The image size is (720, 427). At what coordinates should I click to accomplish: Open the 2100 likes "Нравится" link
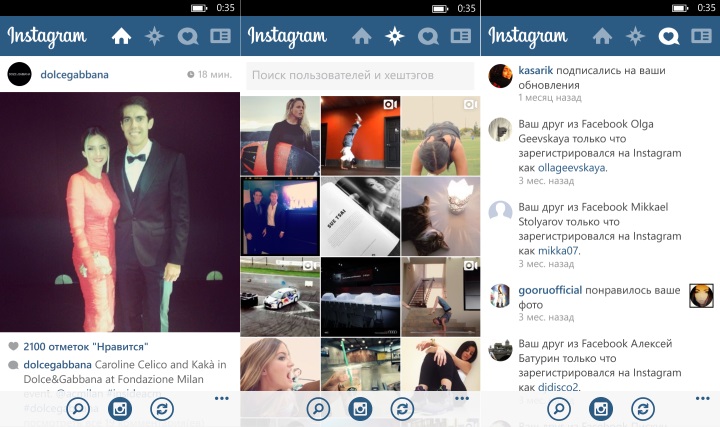86,347
